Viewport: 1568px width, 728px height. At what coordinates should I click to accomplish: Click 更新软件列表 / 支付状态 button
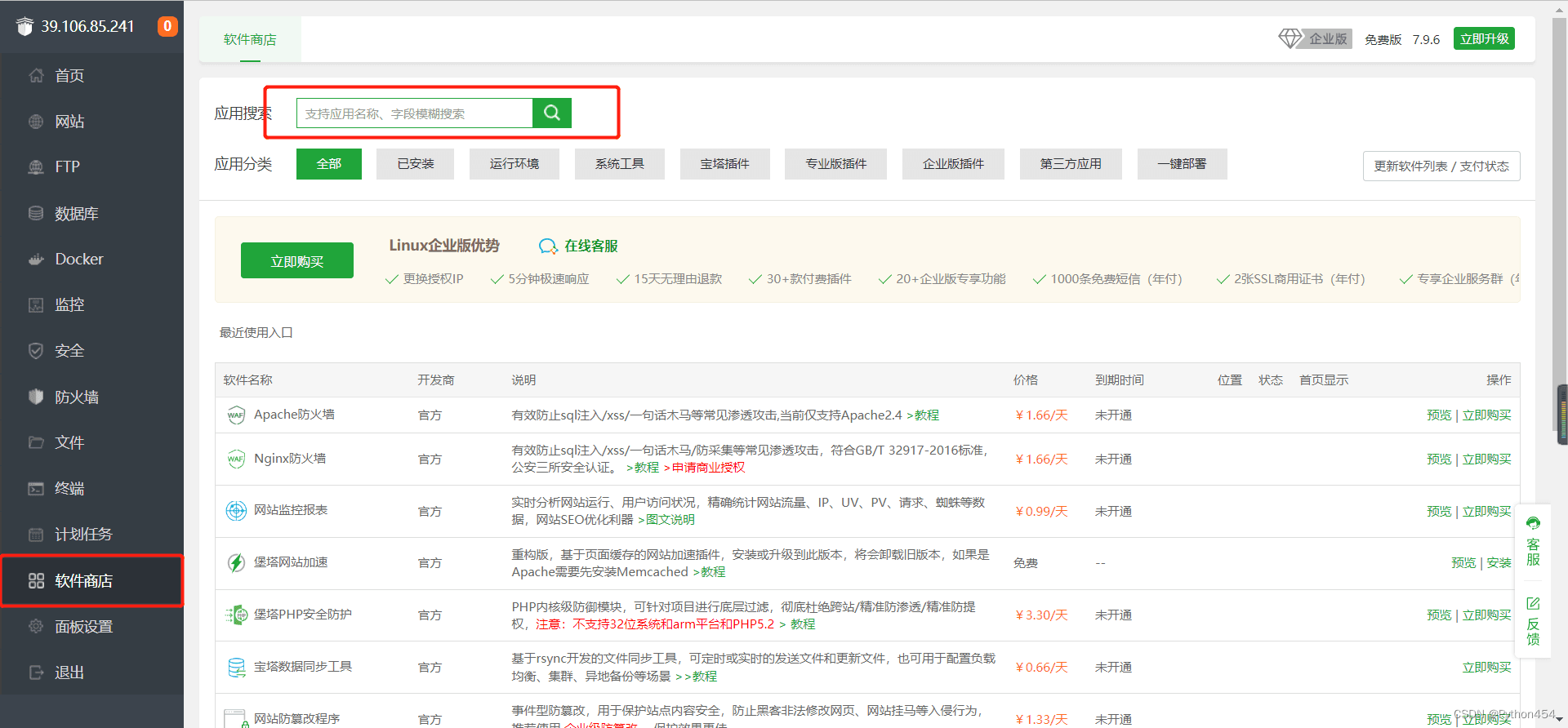tap(1441, 166)
